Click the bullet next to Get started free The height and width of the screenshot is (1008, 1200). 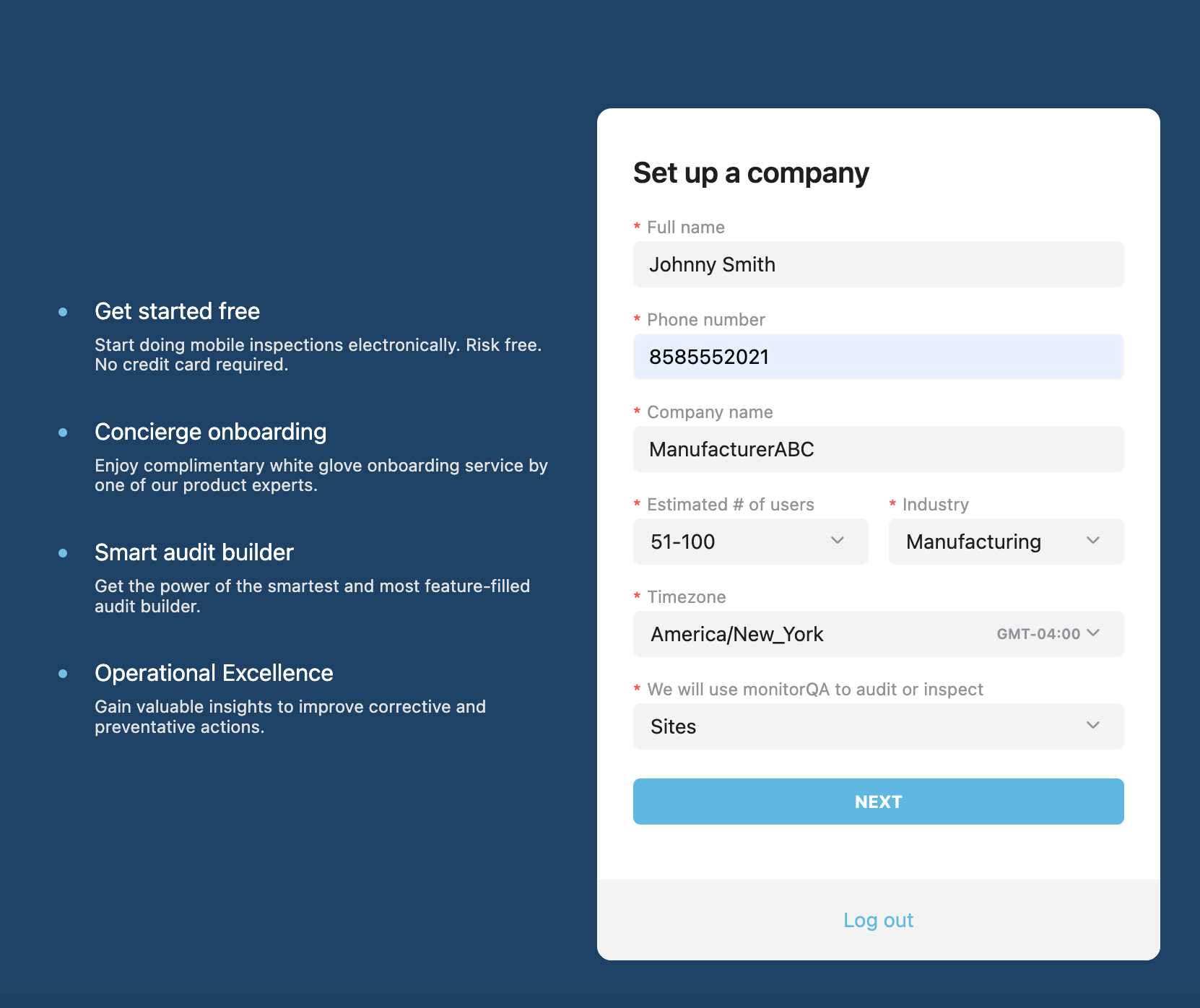pyautogui.click(x=63, y=312)
